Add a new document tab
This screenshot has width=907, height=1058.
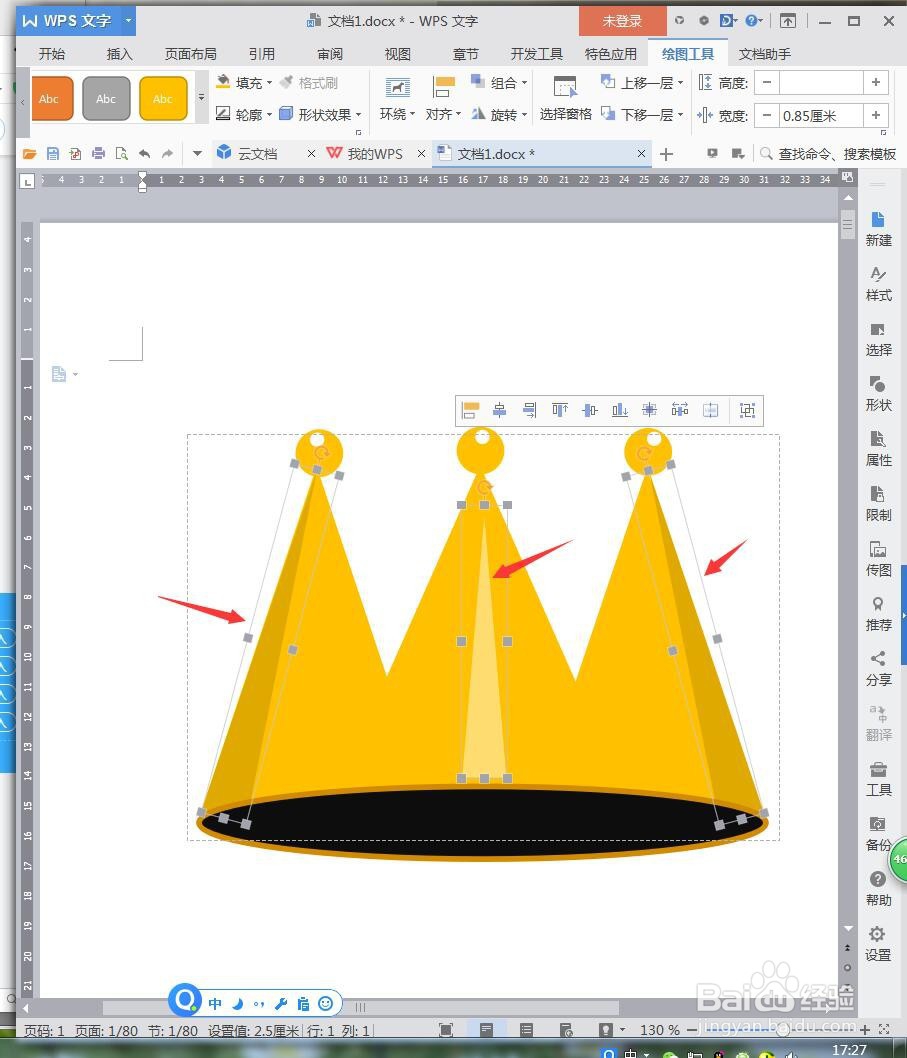[x=666, y=155]
